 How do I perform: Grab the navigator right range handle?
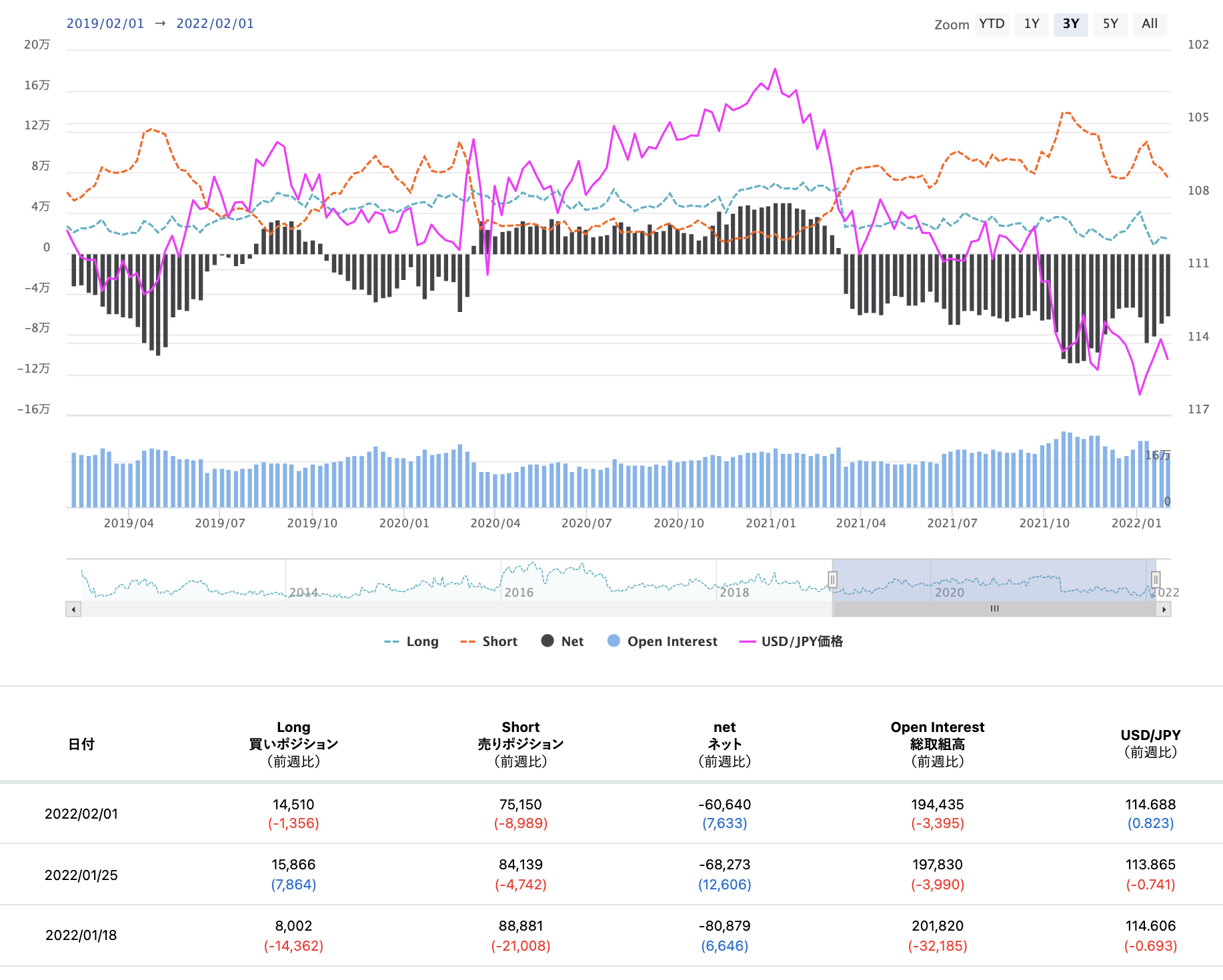coord(1156,580)
